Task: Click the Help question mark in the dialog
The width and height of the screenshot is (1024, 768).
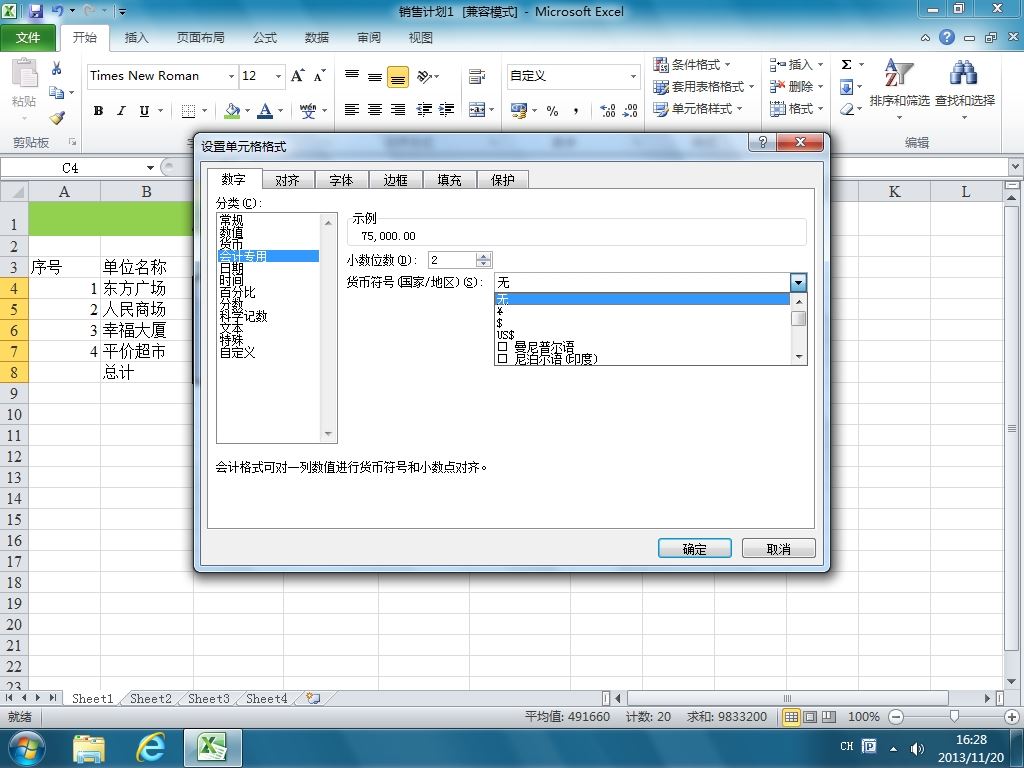Action: (x=762, y=143)
